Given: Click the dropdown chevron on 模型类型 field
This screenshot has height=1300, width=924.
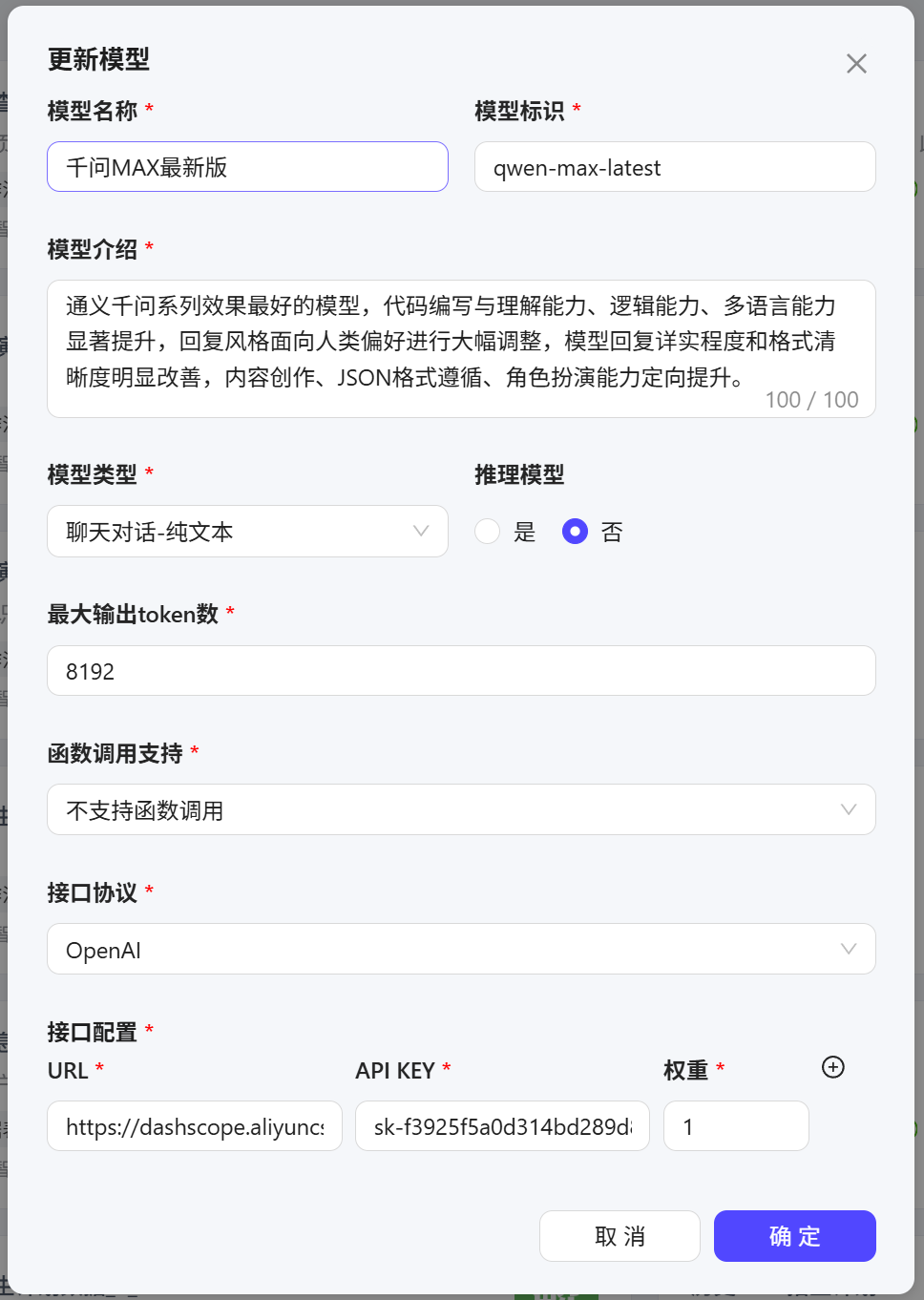Looking at the screenshot, I should [x=420, y=532].
